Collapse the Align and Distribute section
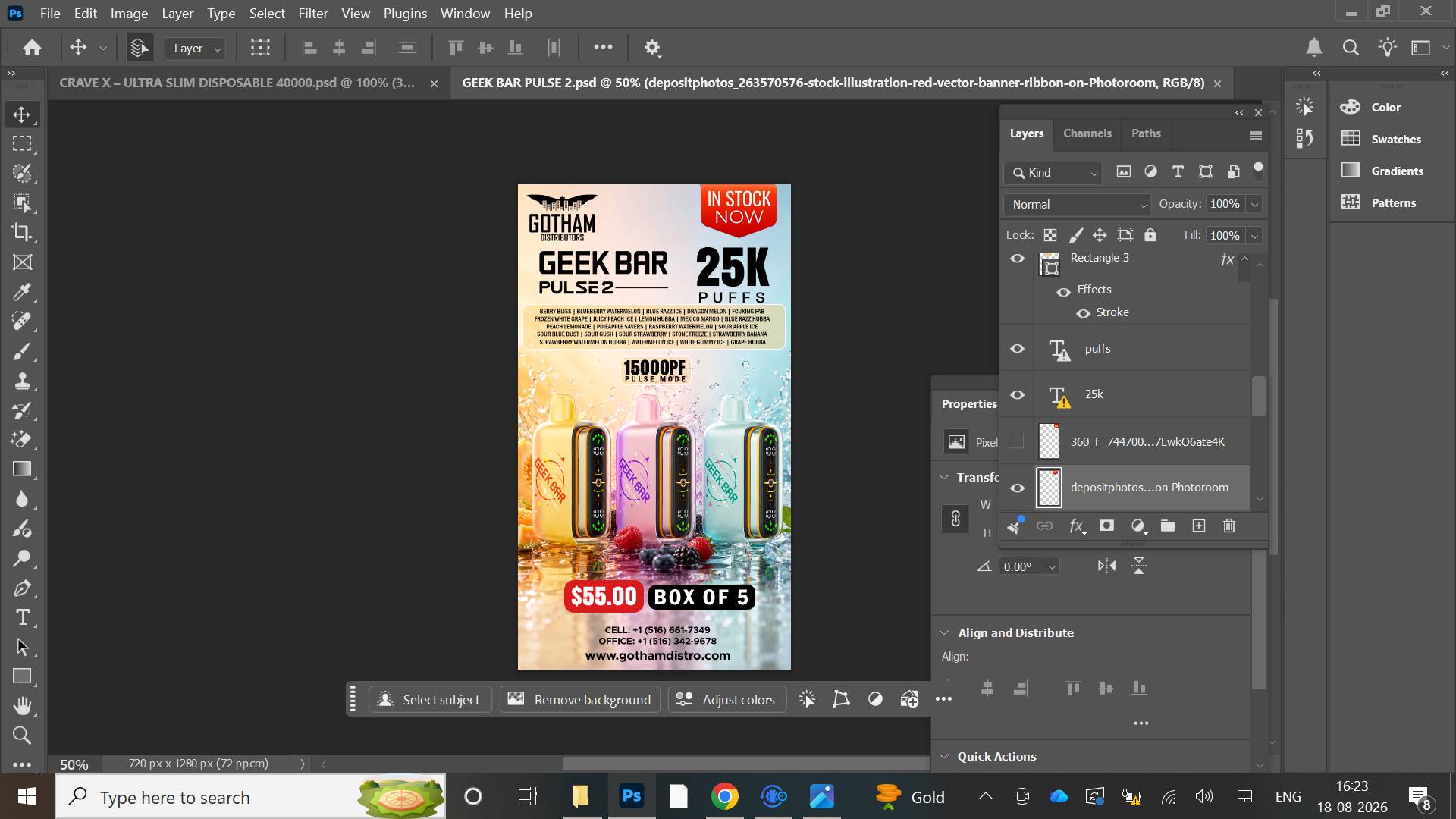The height and width of the screenshot is (819, 1456). (944, 632)
